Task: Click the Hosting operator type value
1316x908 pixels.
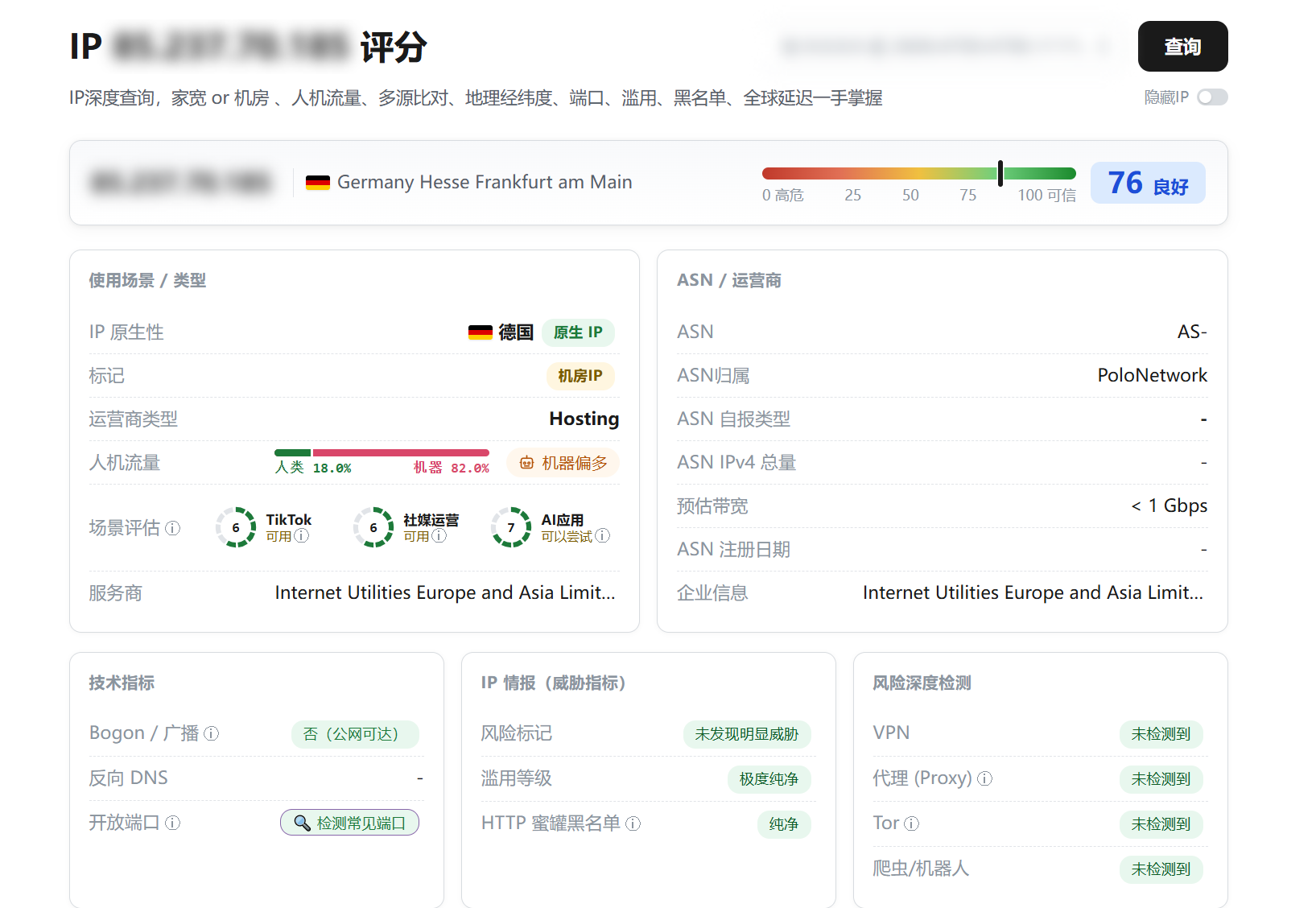Action: point(584,419)
